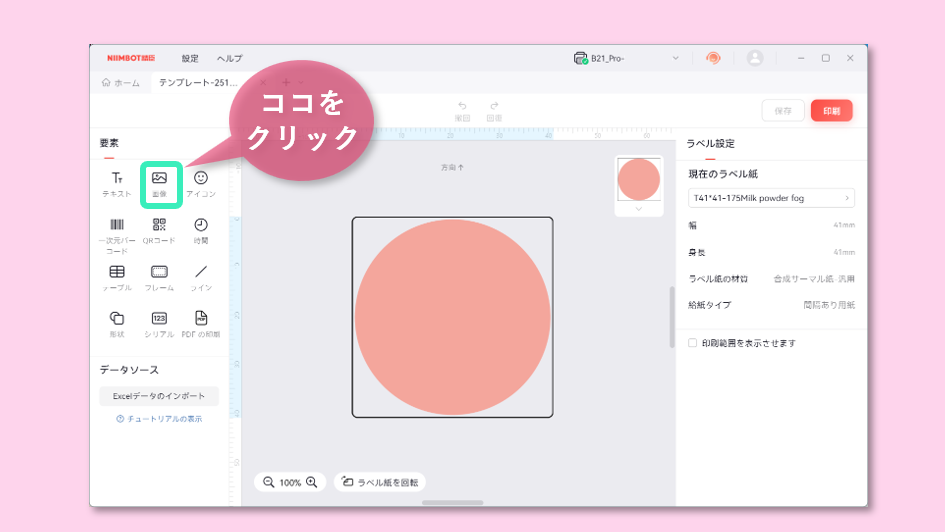This screenshot has height=532, width=945.
Task: Insert a Frame (フレーム) element
Action: [x=159, y=278]
